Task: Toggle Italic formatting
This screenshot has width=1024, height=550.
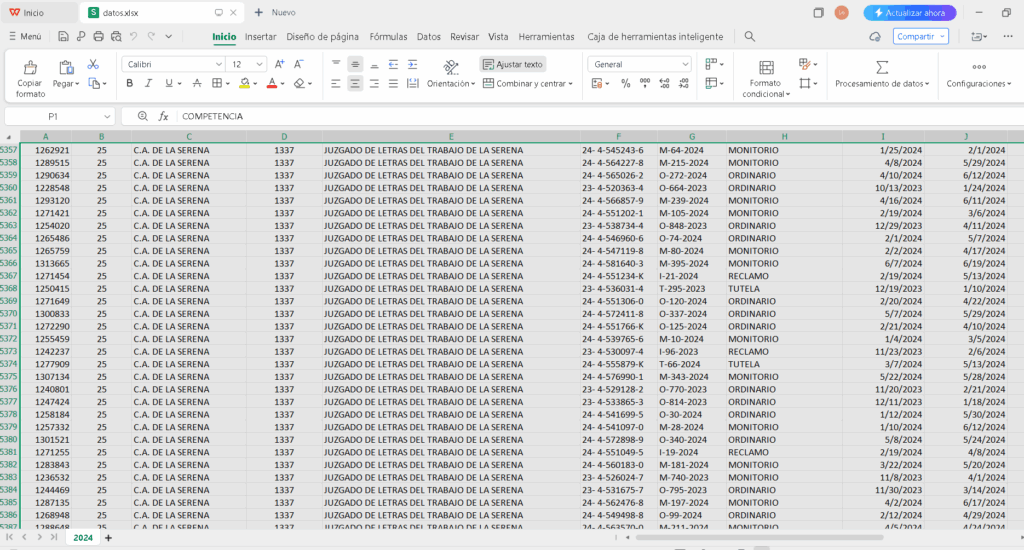Action: coord(150,84)
